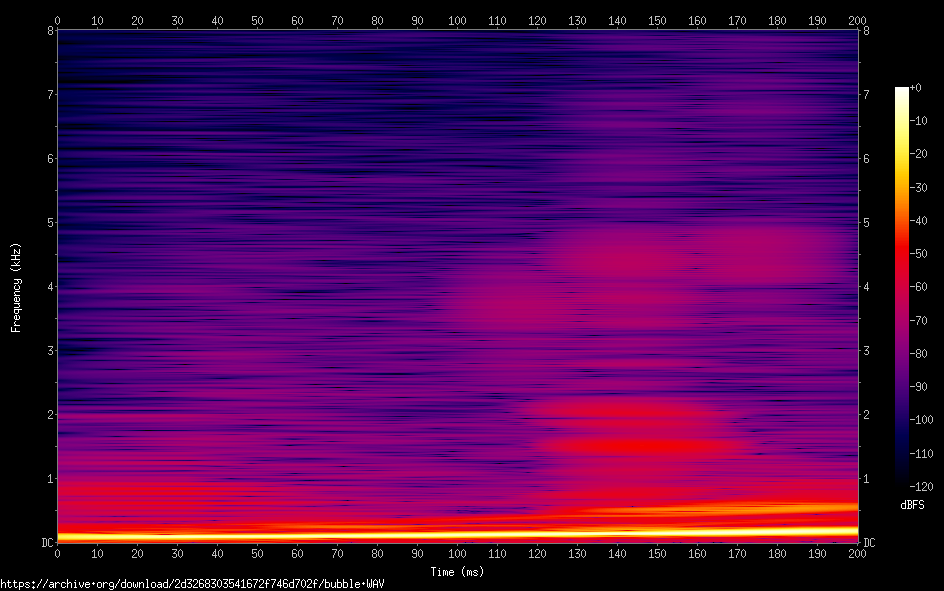Click the 2 kHz tick on left axis
This screenshot has height=591, width=944.
click(x=48, y=414)
